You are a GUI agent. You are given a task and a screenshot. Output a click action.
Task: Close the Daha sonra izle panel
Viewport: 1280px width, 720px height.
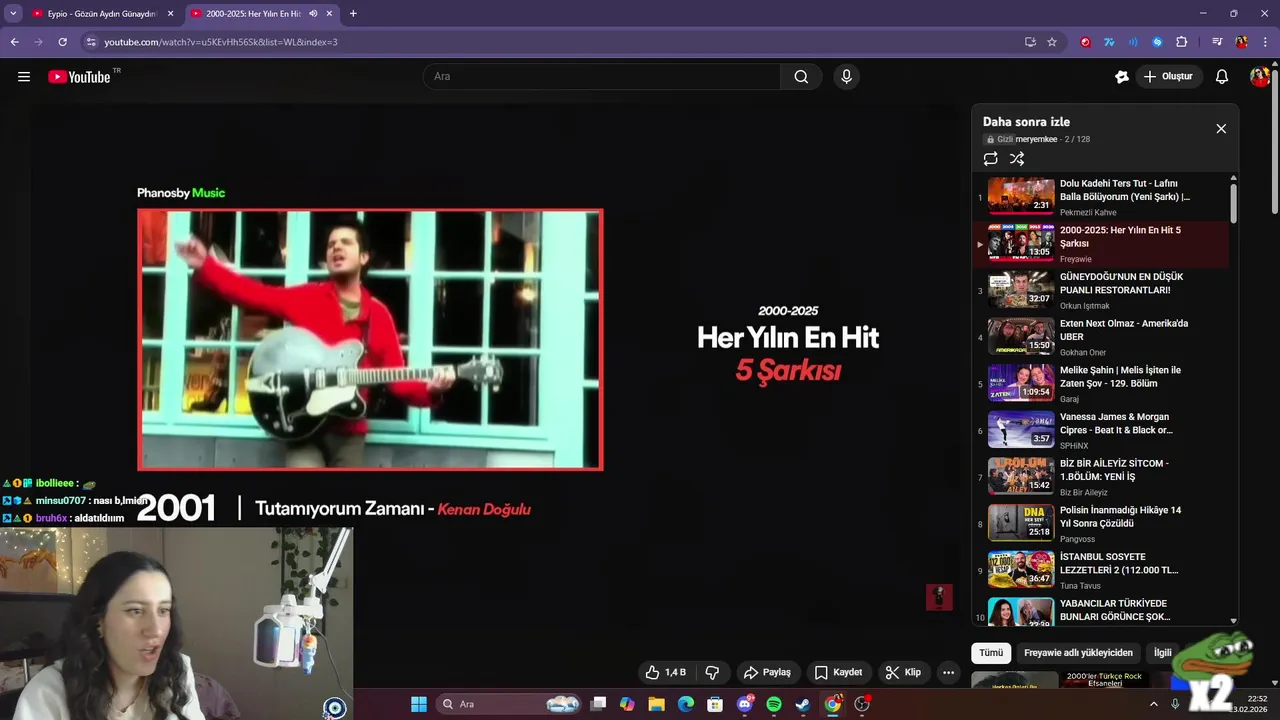pyautogui.click(x=1221, y=129)
